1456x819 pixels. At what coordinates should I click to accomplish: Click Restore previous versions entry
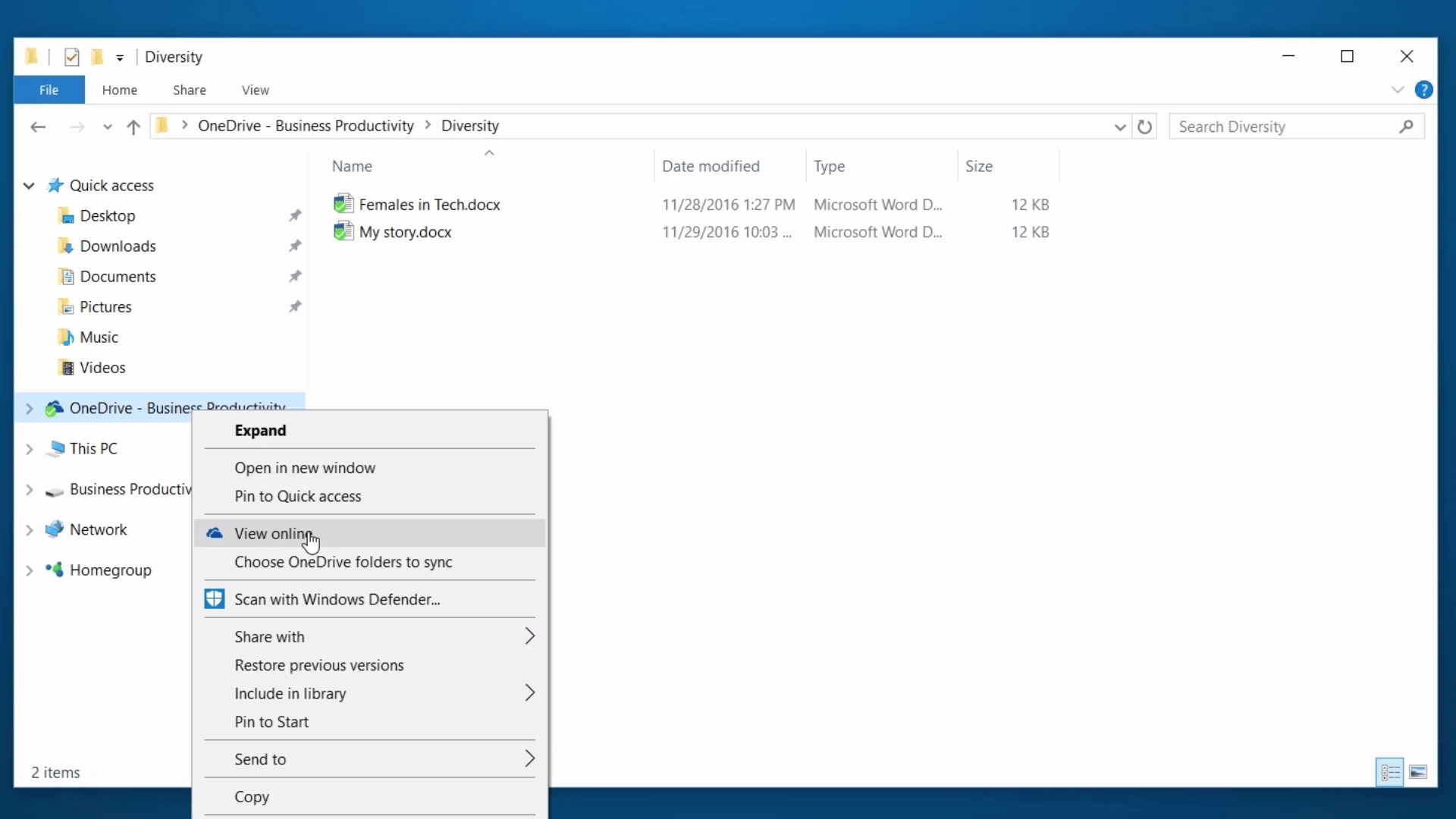[x=370, y=665]
